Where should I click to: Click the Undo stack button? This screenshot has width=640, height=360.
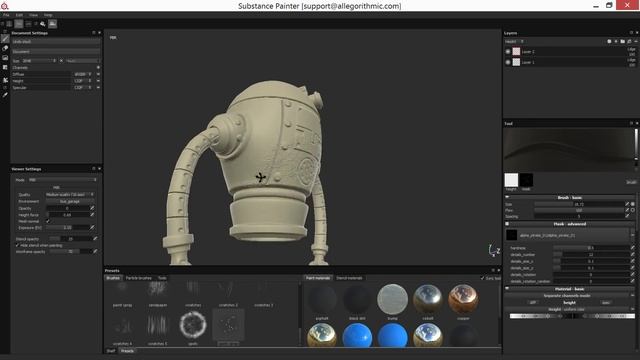[56, 42]
